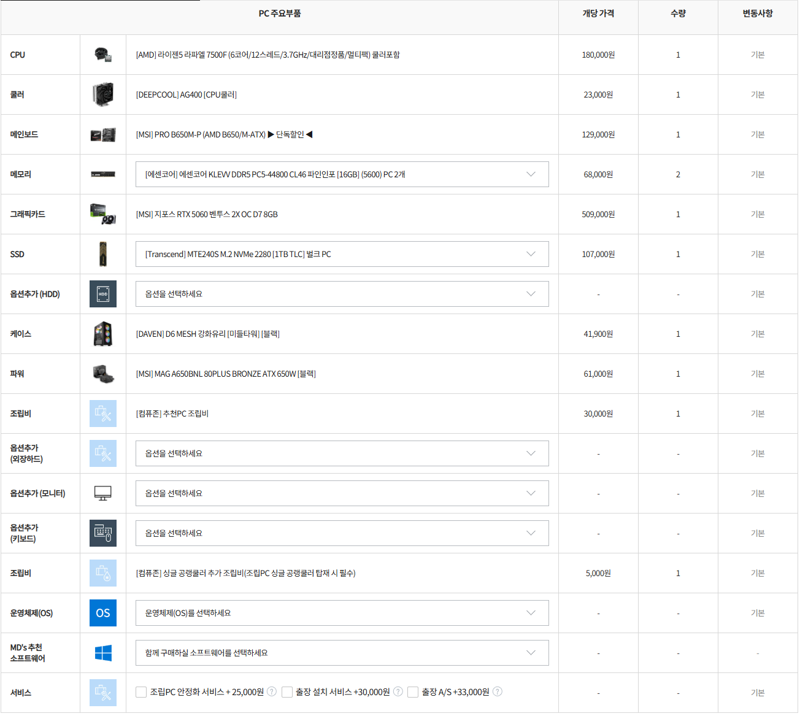This screenshot has width=800, height=716.
Task: Open the 옵션추가 (모니터) dropdown
Action: coord(342,493)
